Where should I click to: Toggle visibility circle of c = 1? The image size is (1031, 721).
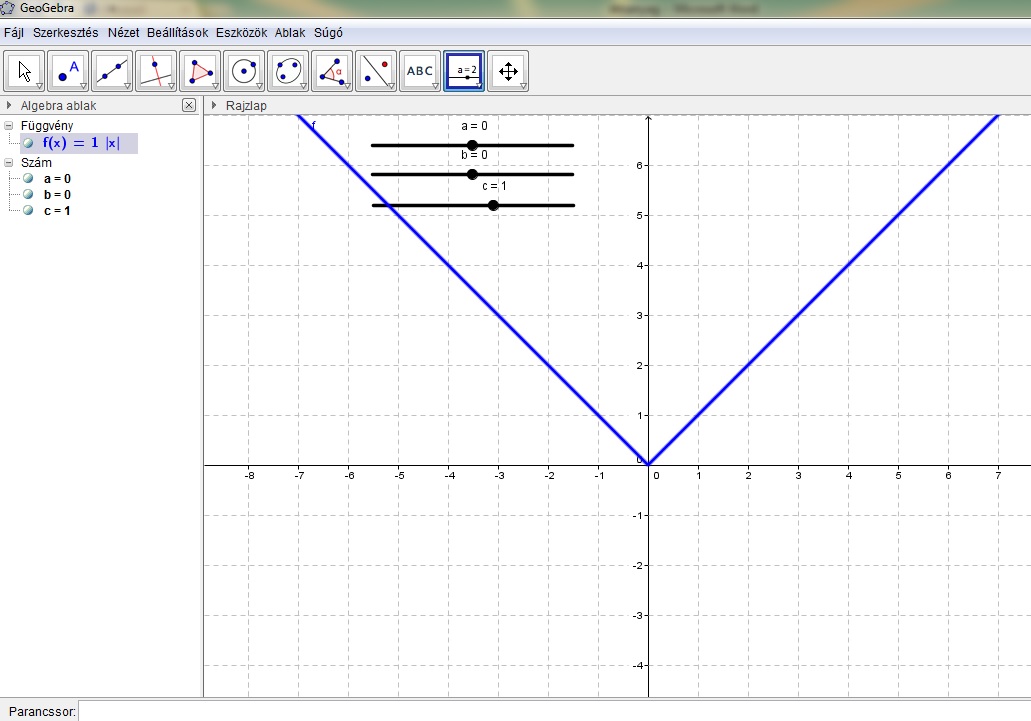pyautogui.click(x=28, y=210)
